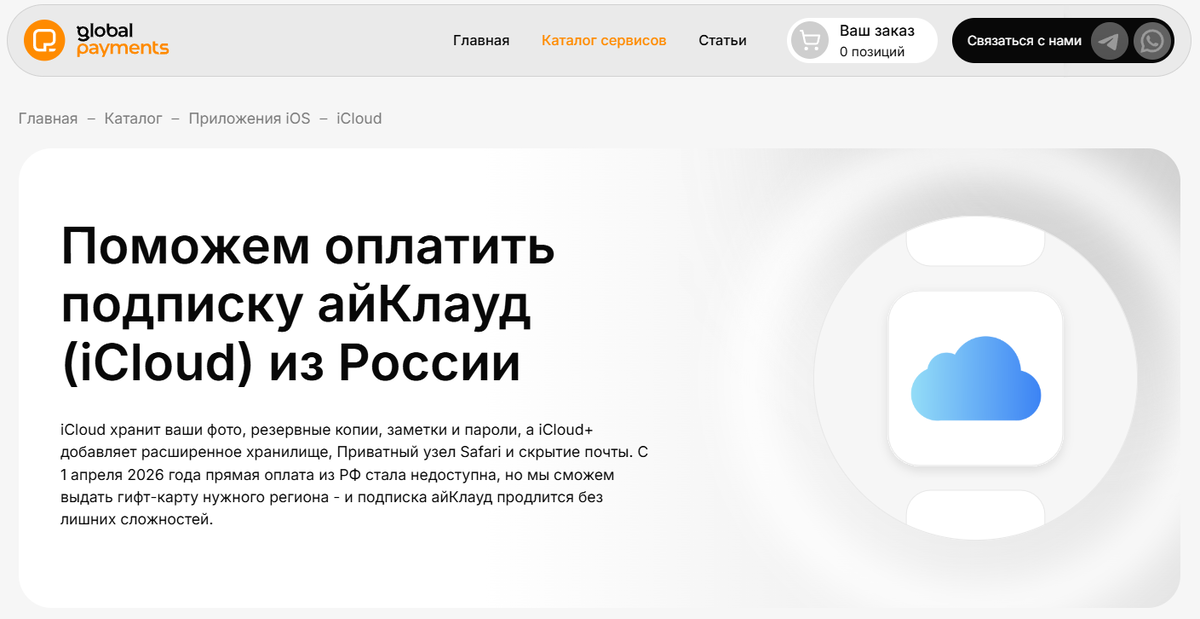1200x619 pixels.
Task: Click the iCloud breadcrumb item
Action: (359, 118)
